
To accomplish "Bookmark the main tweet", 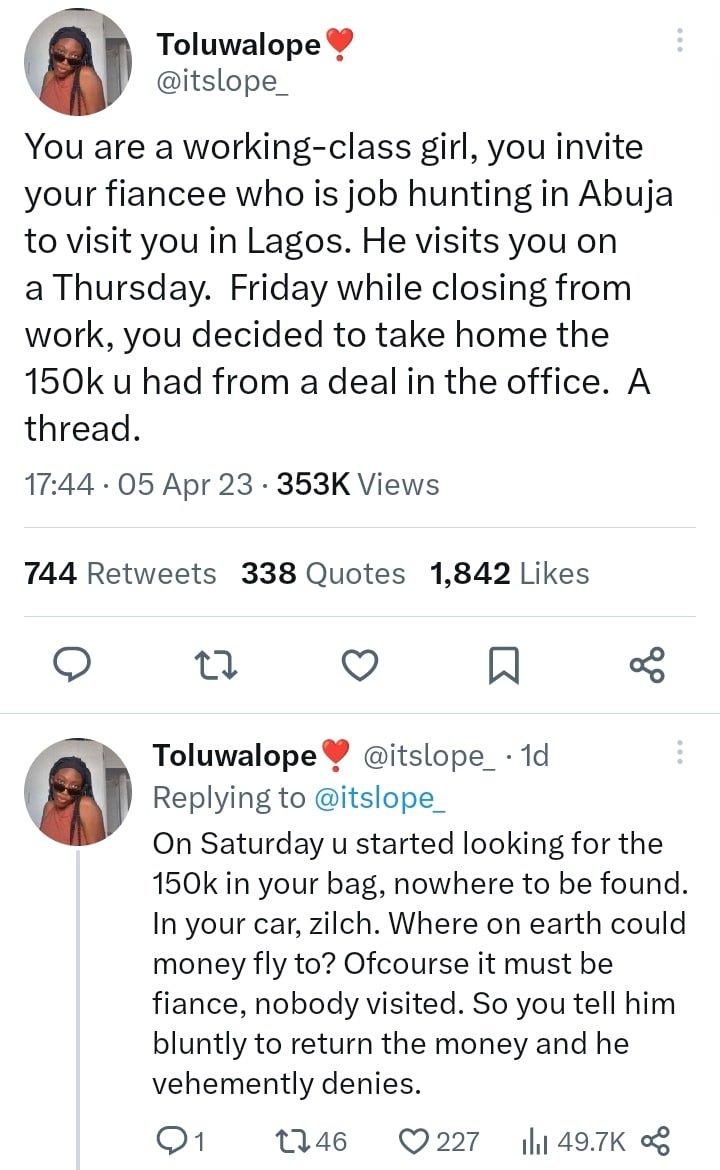I will click(x=503, y=665).
